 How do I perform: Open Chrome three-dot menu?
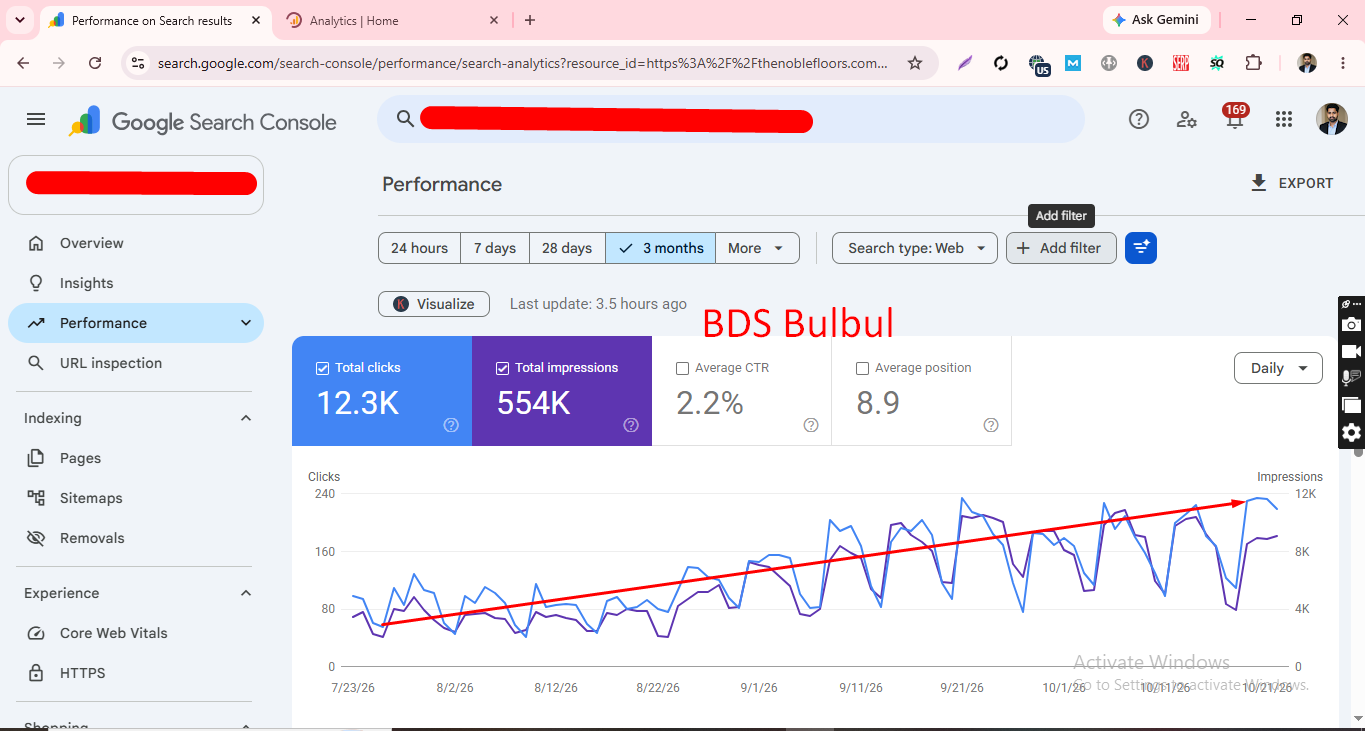tap(1341, 63)
